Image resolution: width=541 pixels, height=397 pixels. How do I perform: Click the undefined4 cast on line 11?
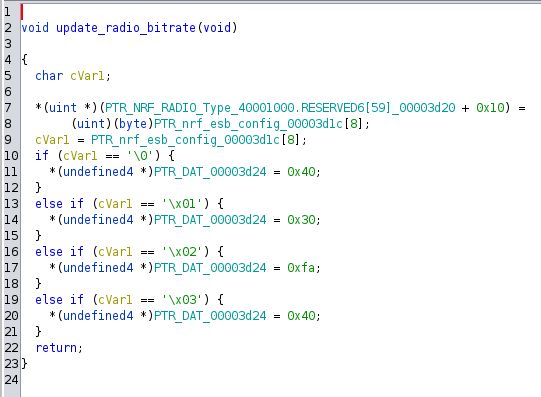click(x=98, y=171)
